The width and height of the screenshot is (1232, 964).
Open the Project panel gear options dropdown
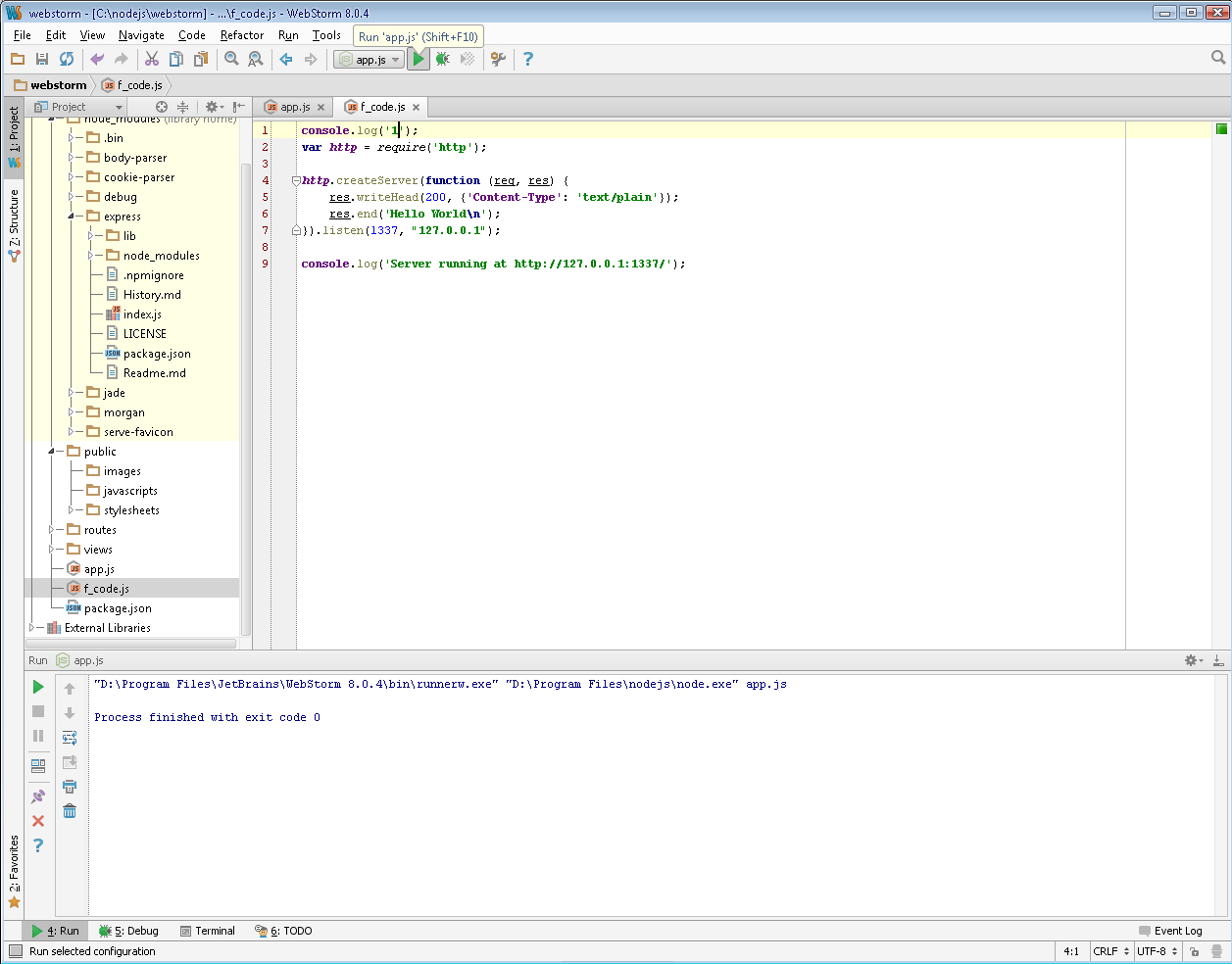pyautogui.click(x=215, y=107)
